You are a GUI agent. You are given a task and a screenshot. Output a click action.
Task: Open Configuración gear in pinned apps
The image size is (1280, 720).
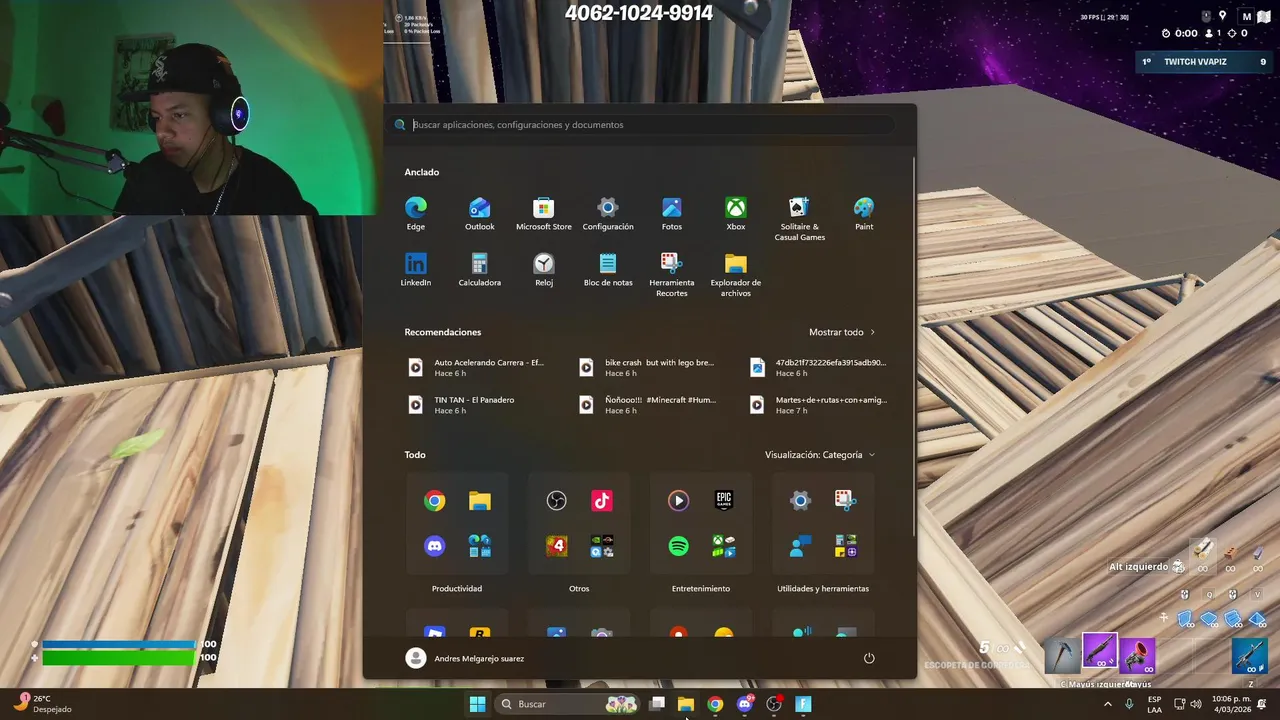coord(608,213)
